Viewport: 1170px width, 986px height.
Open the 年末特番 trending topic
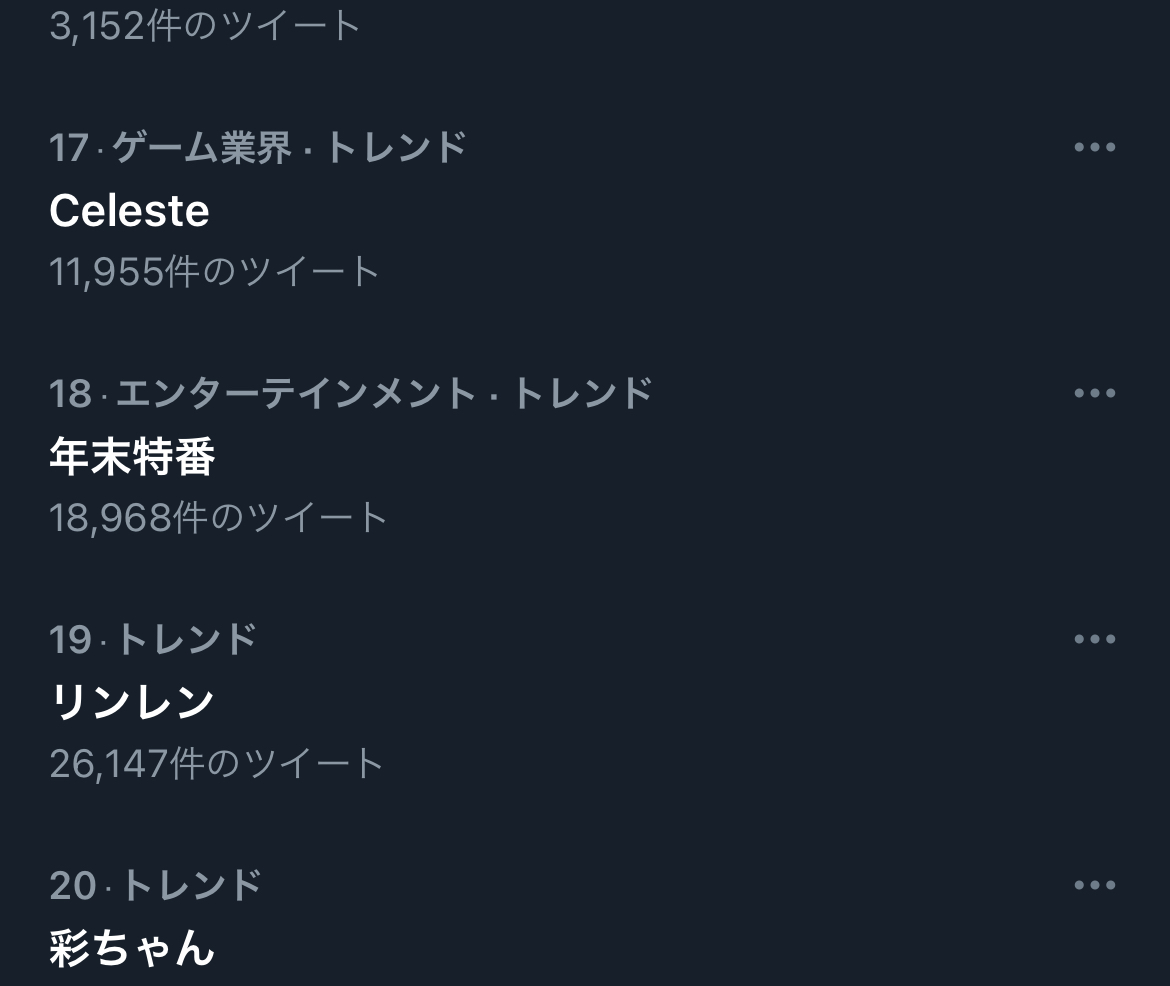(132, 456)
